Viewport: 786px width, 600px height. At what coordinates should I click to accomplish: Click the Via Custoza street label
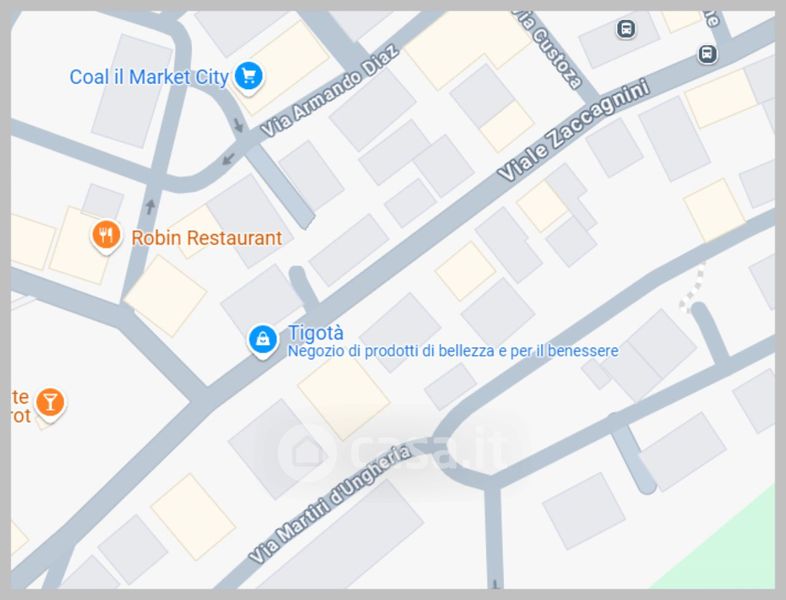coord(550,50)
